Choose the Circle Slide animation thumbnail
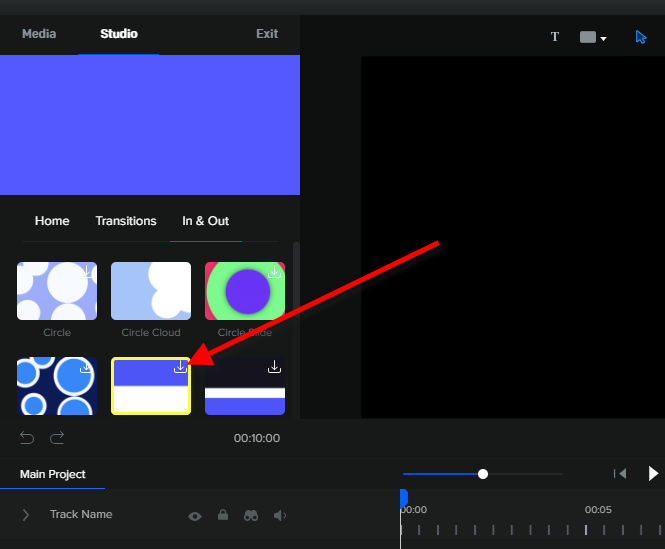The image size is (665, 549). (x=245, y=291)
